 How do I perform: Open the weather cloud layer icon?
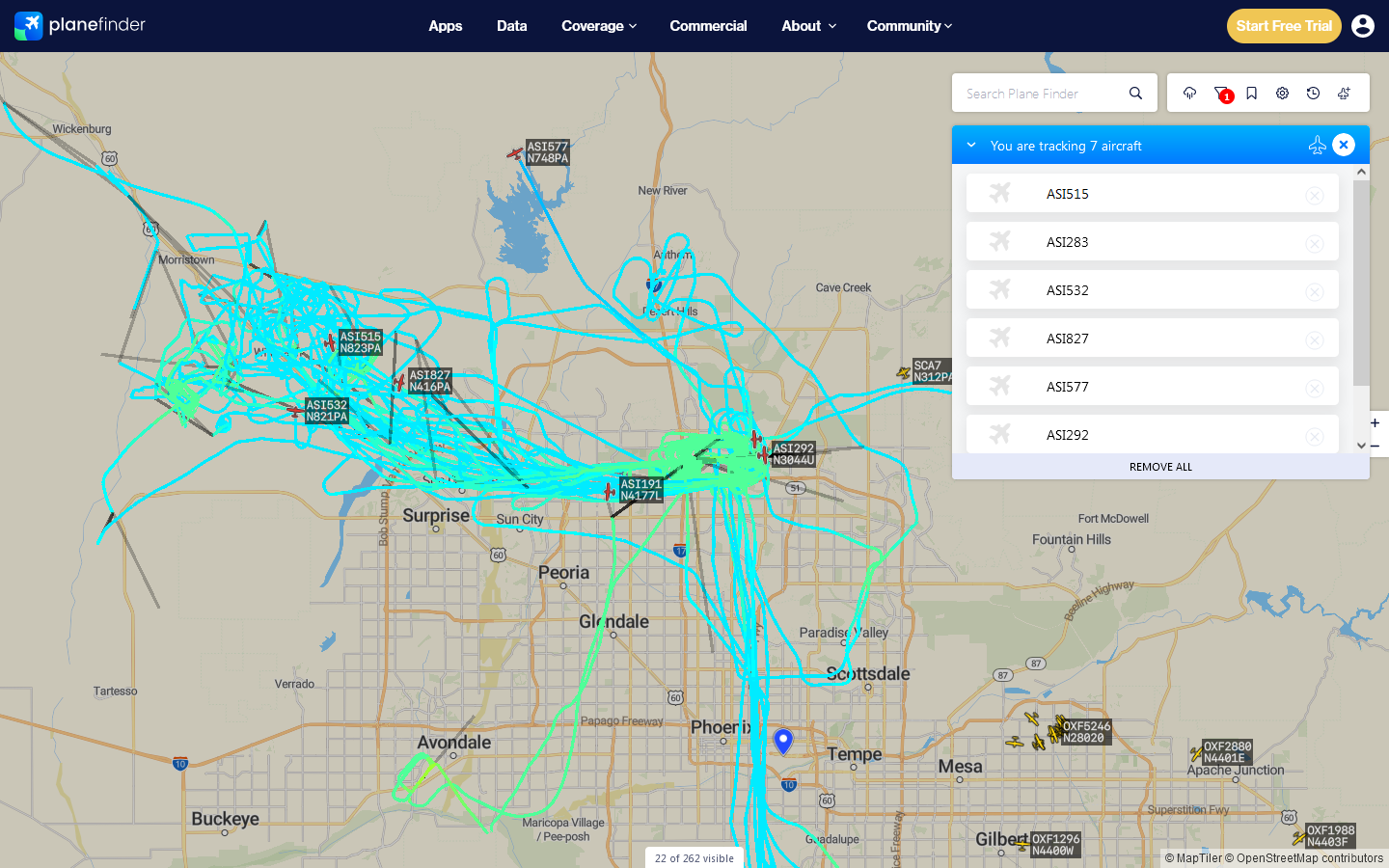point(1189,94)
